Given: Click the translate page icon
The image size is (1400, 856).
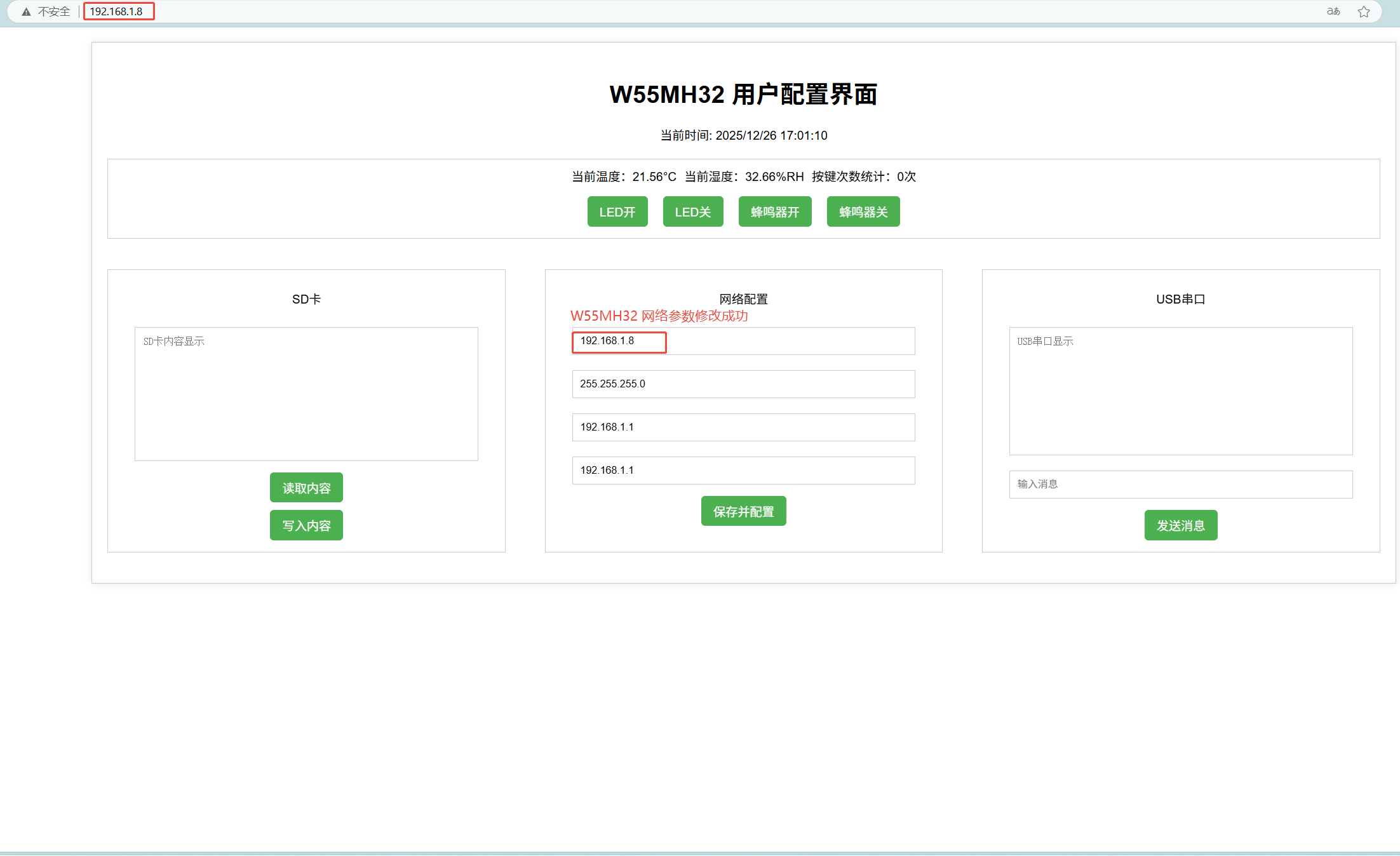Looking at the screenshot, I should pyautogui.click(x=1333, y=11).
